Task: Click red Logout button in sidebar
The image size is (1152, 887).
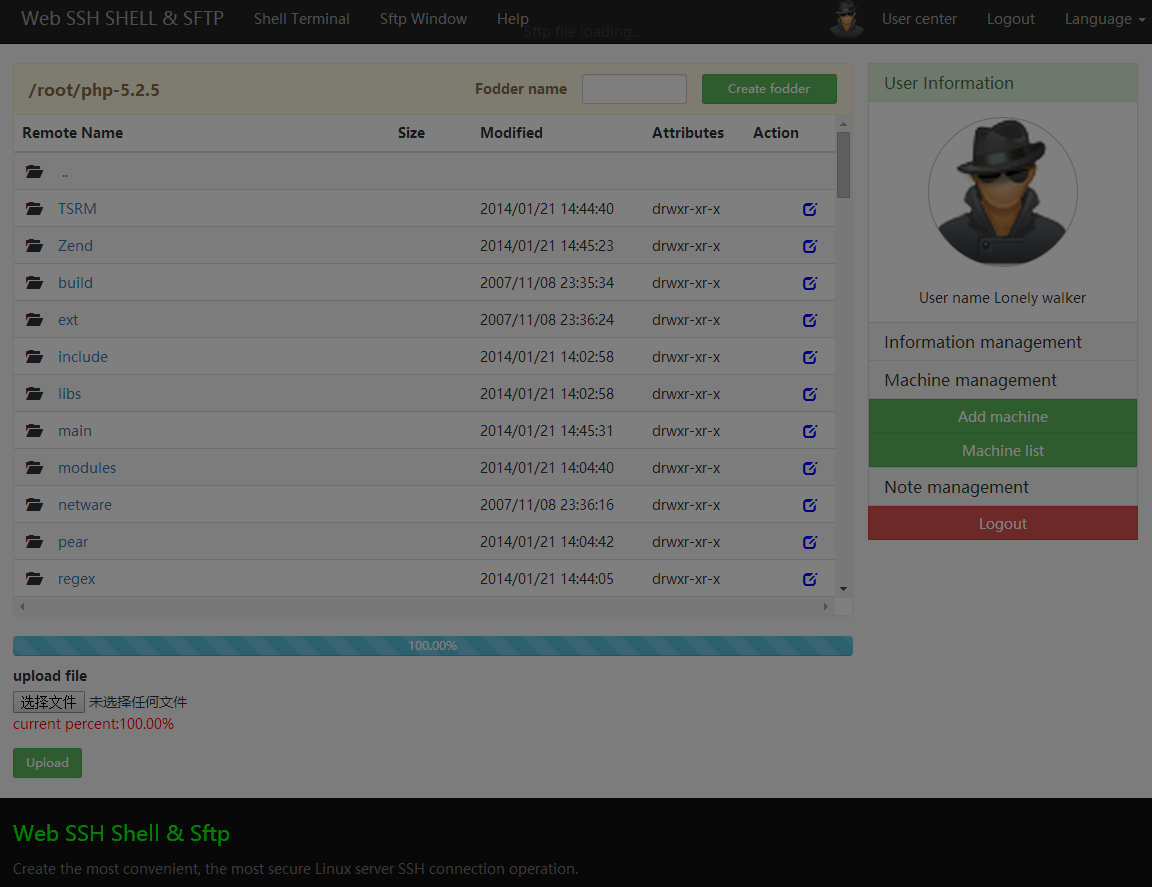Action: pyautogui.click(x=1002, y=524)
